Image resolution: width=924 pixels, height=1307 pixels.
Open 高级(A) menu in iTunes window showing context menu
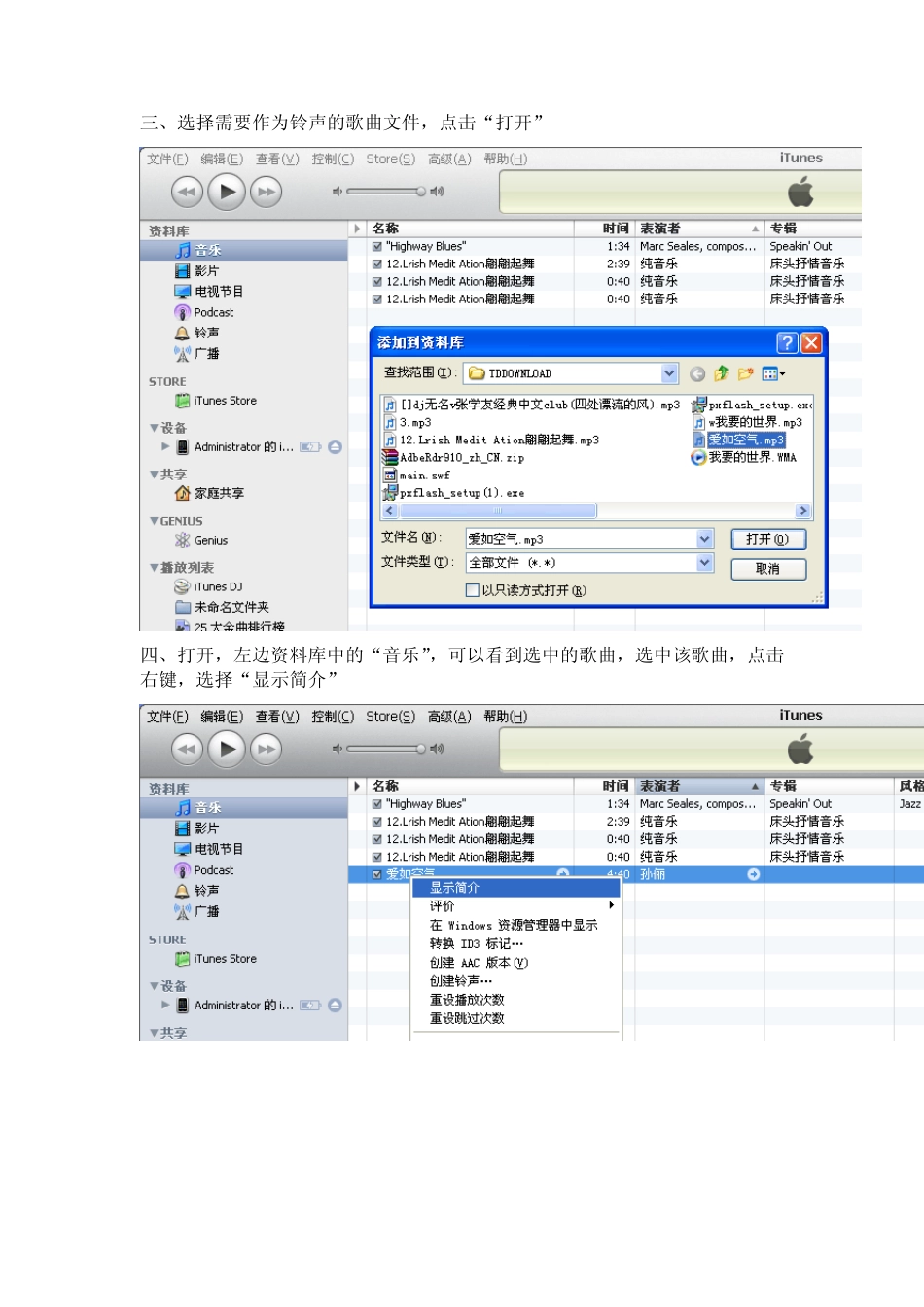449,717
